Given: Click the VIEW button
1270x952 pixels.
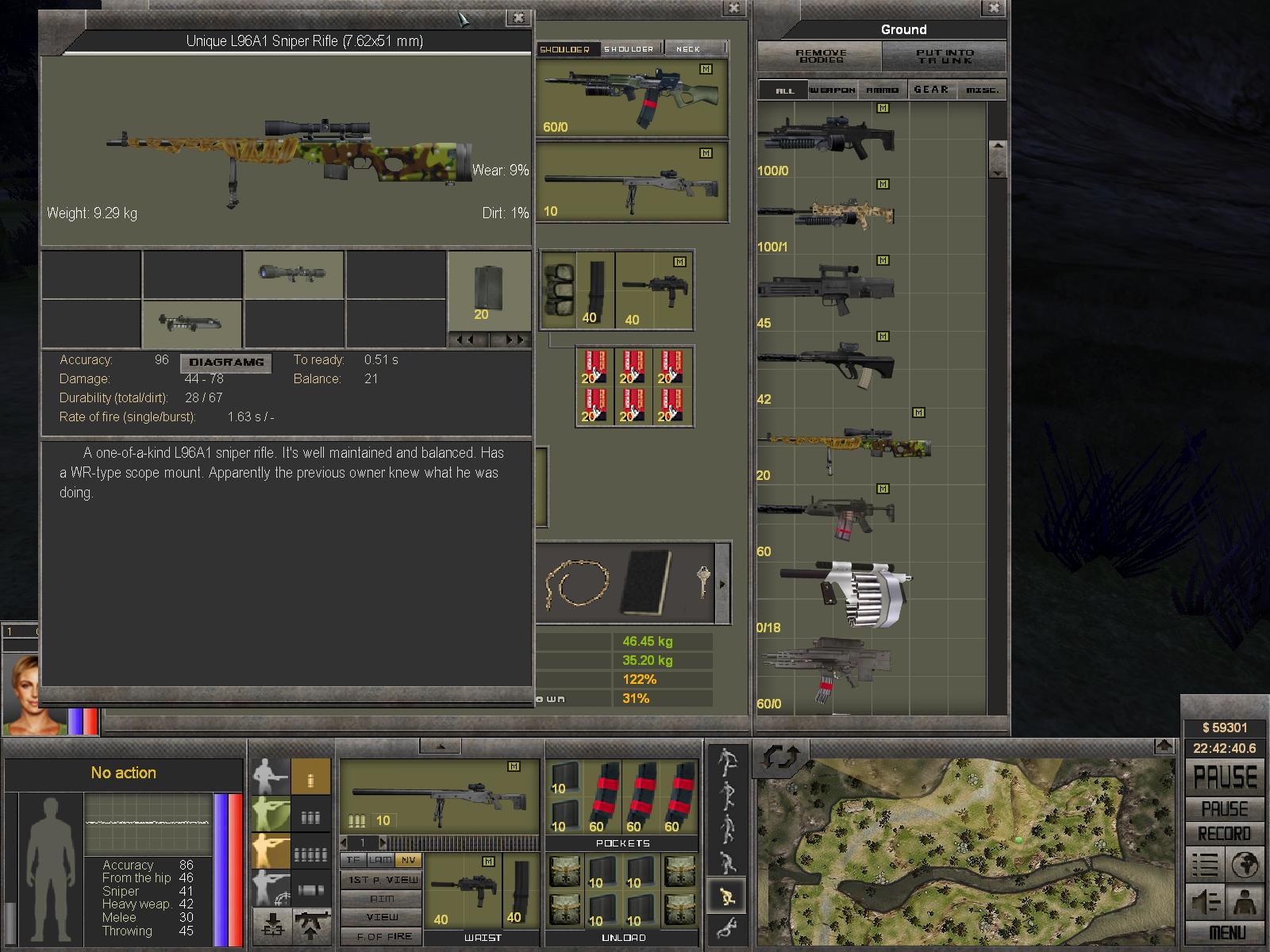Looking at the screenshot, I should 382,917.
